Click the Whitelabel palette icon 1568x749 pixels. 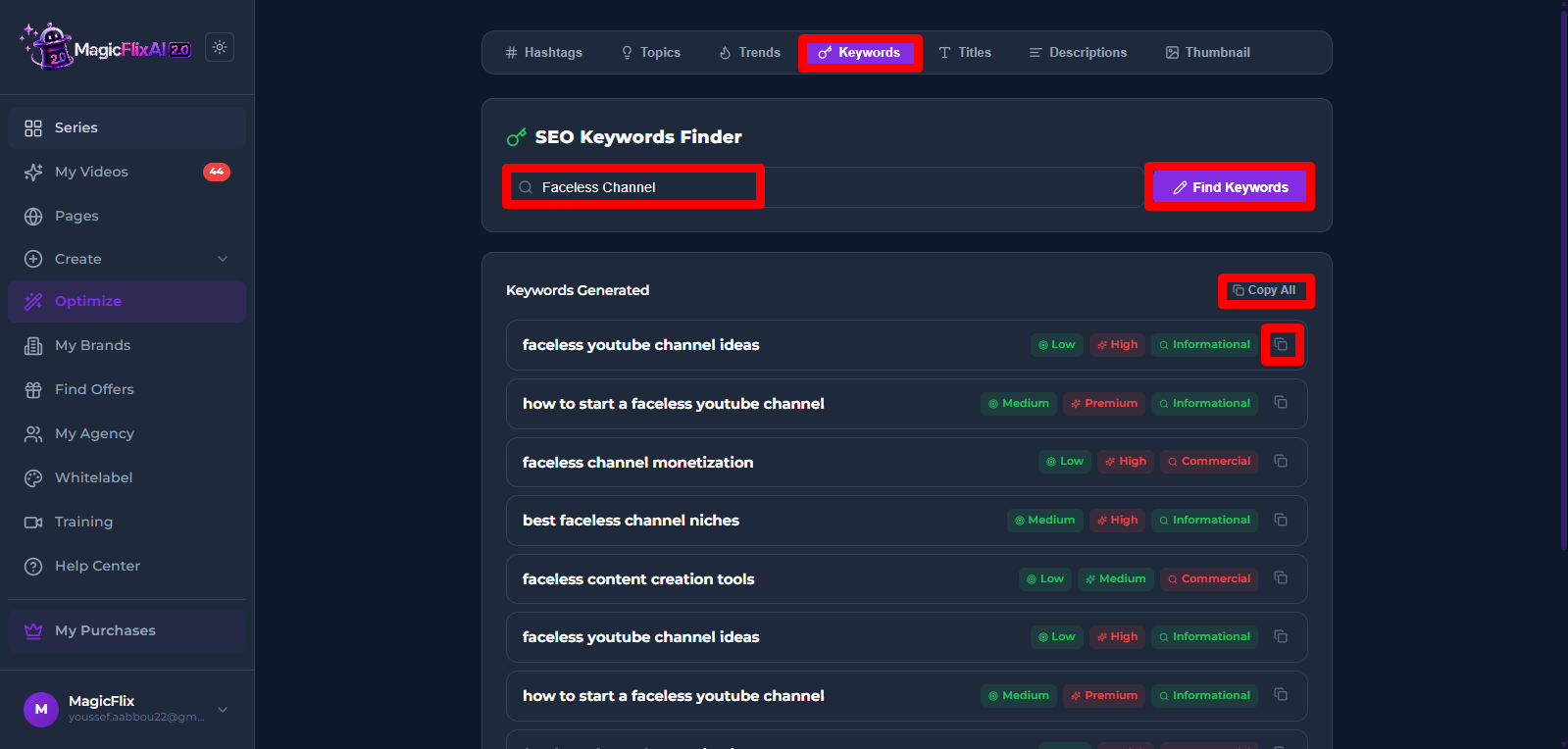33,477
